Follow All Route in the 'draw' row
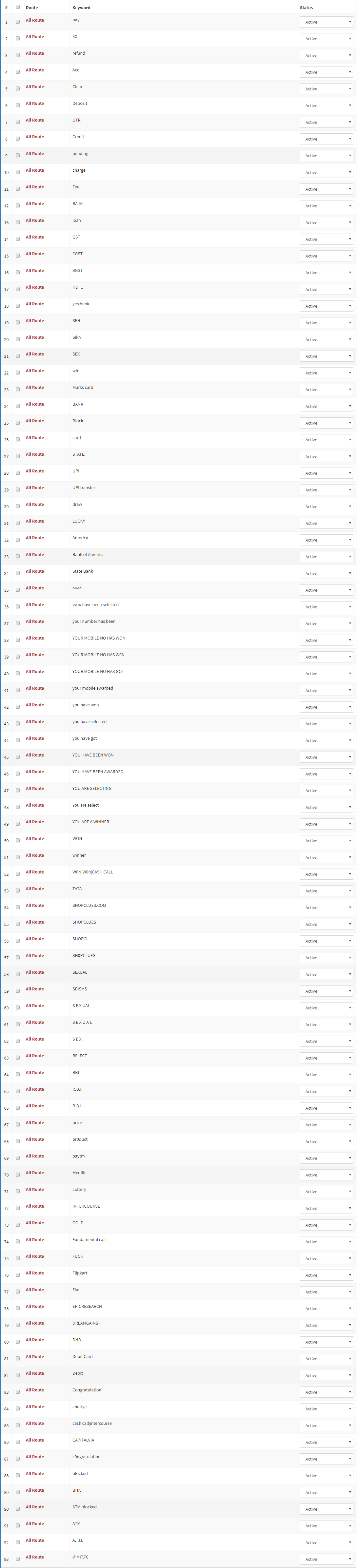 35,505
